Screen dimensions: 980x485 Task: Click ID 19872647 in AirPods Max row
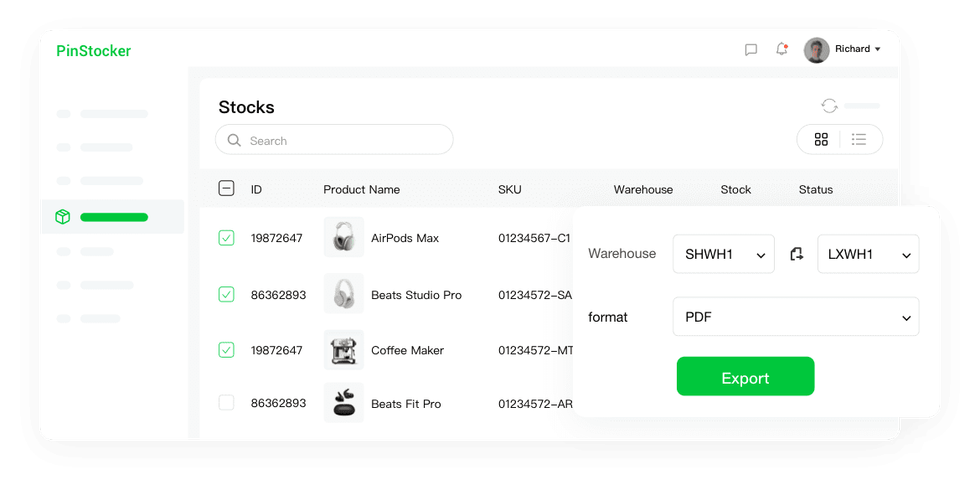277,238
